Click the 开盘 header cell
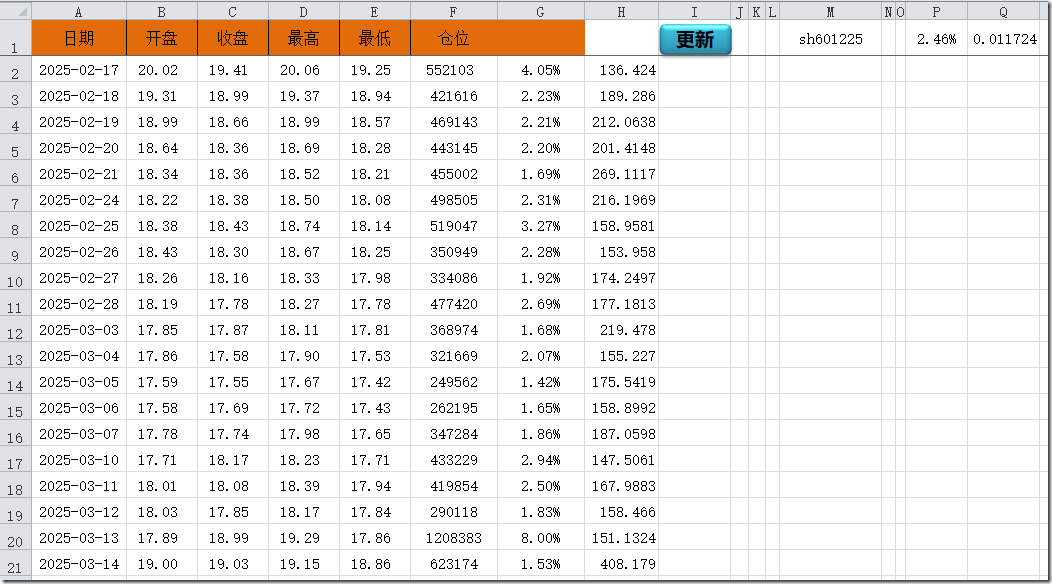1052x584 pixels. 162,38
